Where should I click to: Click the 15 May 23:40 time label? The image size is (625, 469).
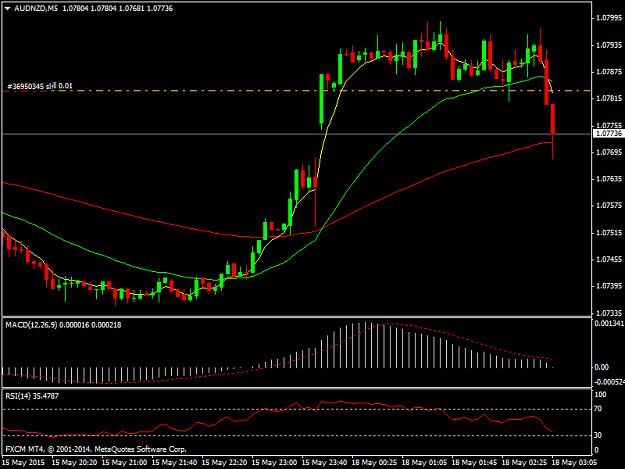pos(324,463)
